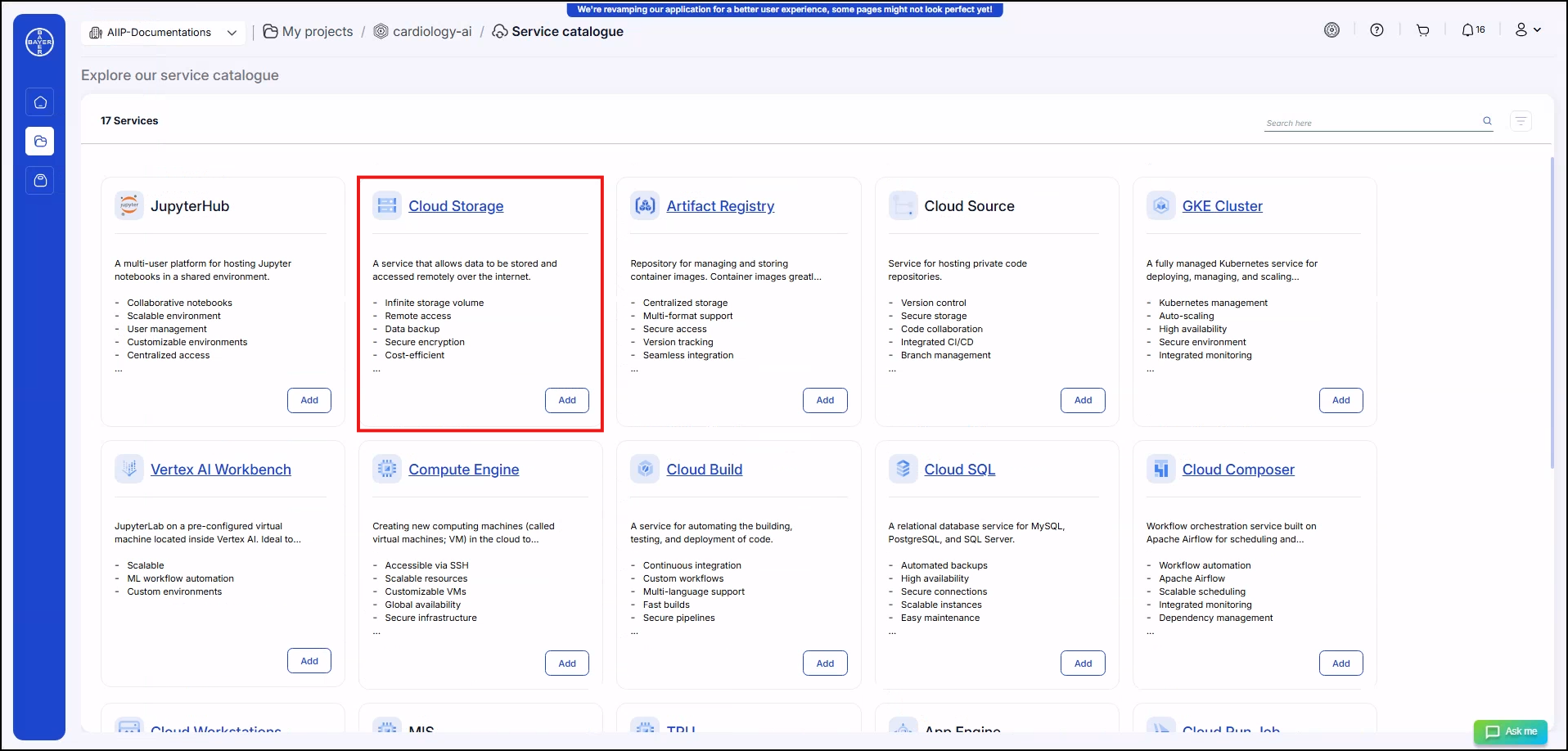Click the 'Continuous integration' bullet
1568x751 pixels.
coord(692,565)
